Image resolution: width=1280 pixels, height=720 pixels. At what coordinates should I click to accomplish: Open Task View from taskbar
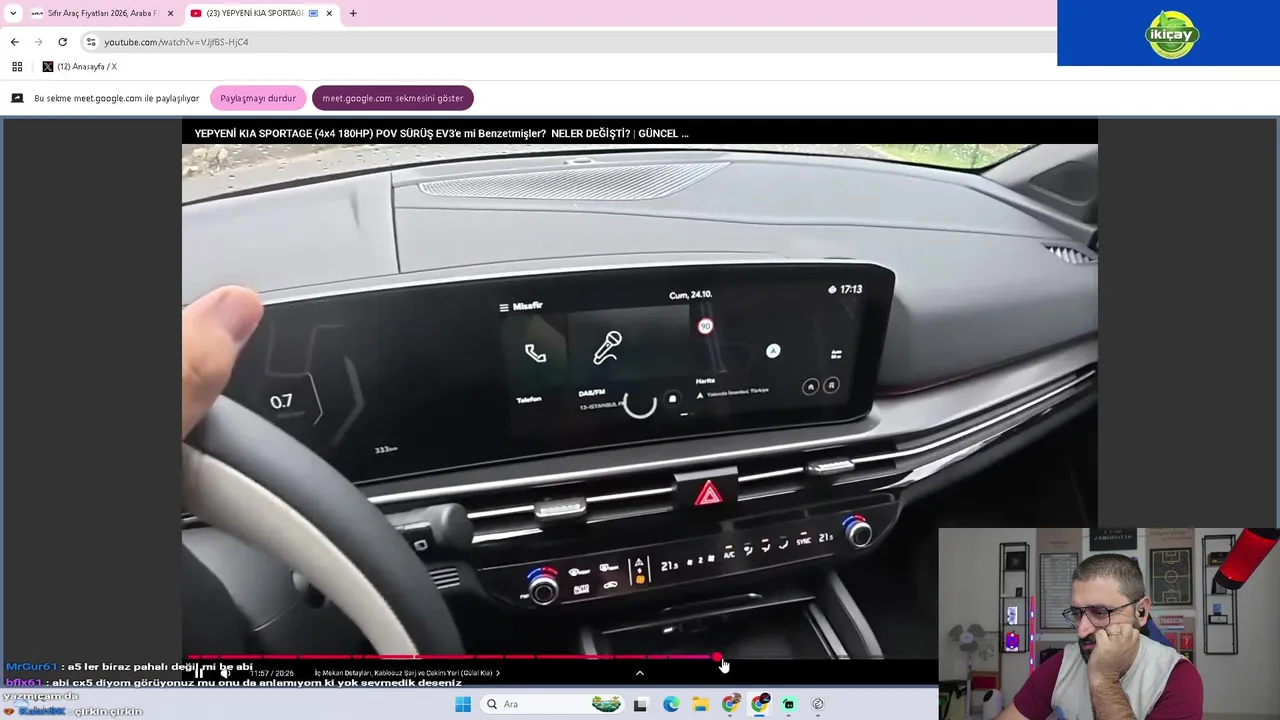(640, 704)
